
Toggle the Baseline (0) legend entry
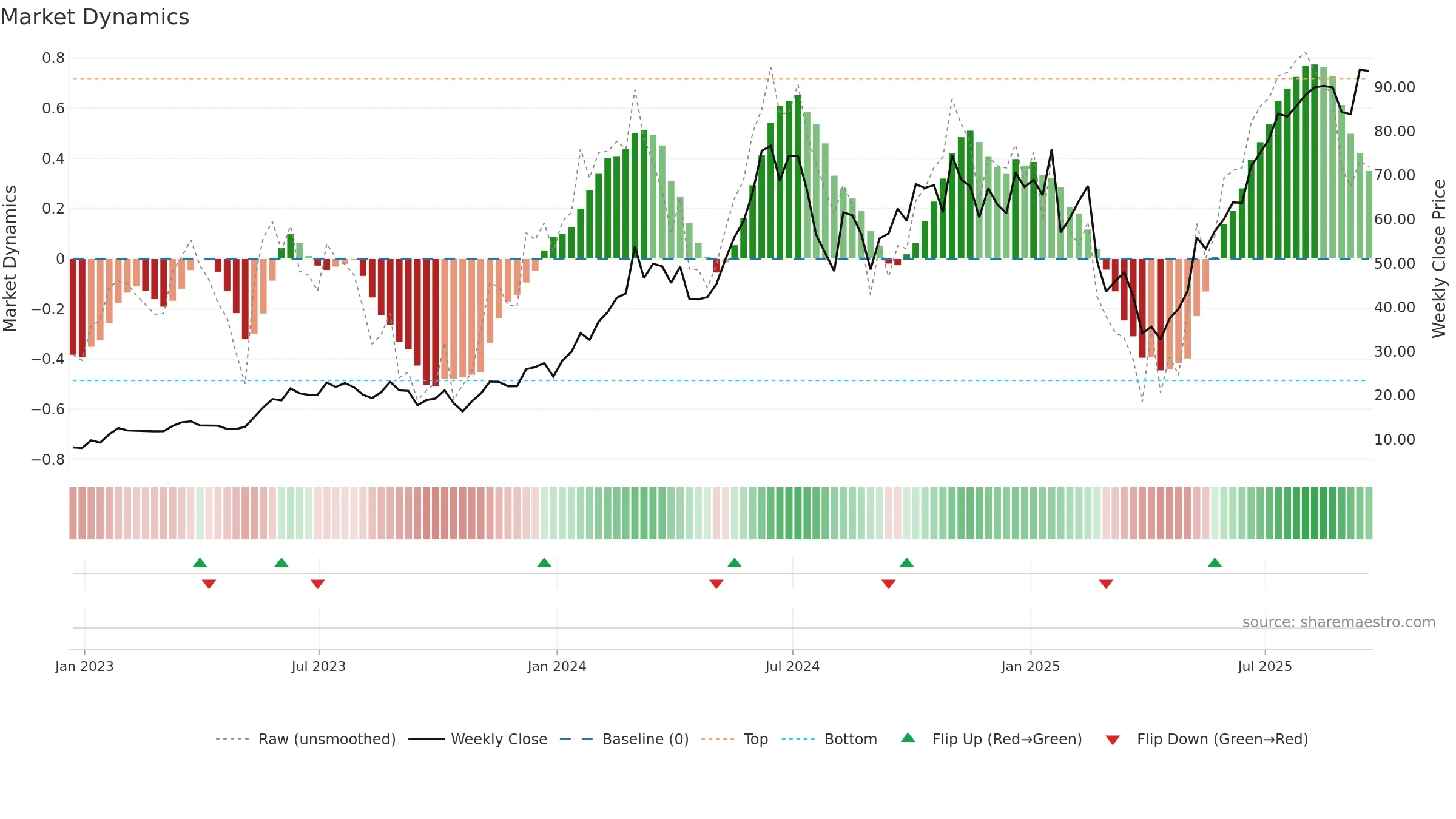(x=624, y=739)
